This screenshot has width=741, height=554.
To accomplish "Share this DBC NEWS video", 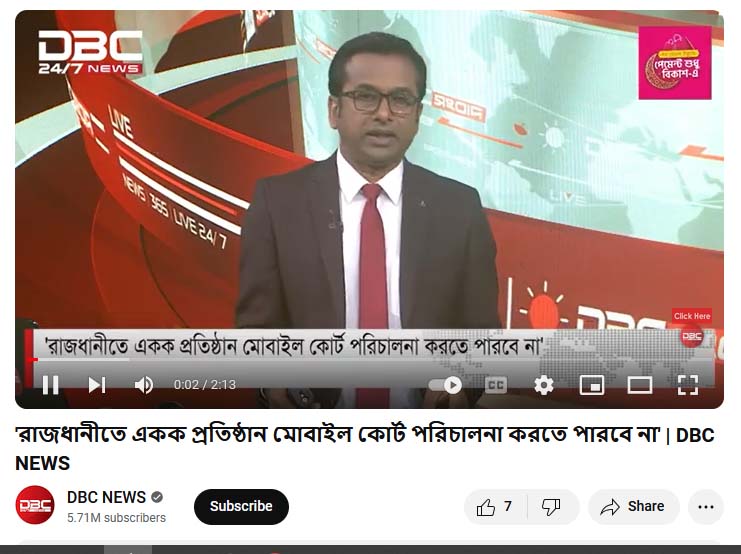I will tap(634, 507).
